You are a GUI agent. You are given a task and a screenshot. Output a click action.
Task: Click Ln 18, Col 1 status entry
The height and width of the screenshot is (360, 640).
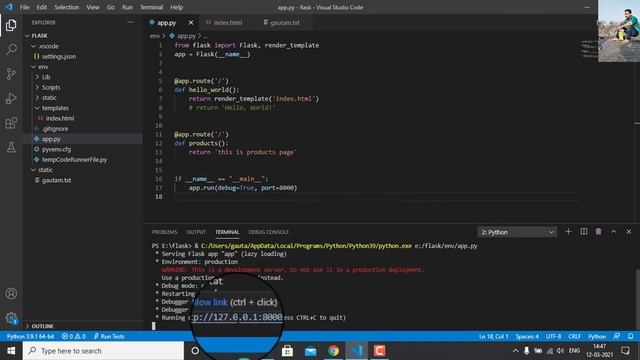[x=493, y=336]
